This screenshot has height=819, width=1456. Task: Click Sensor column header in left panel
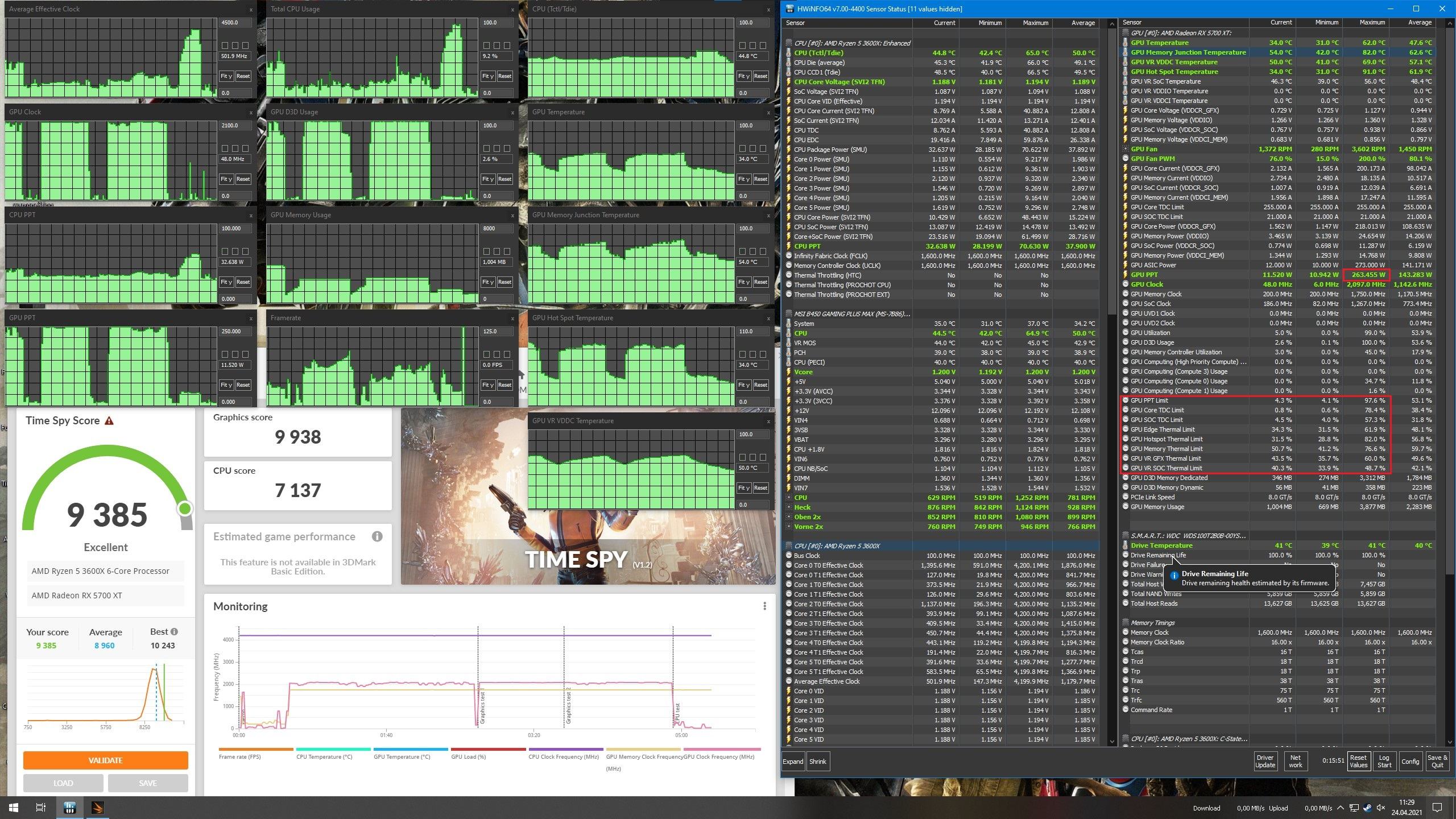point(847,23)
